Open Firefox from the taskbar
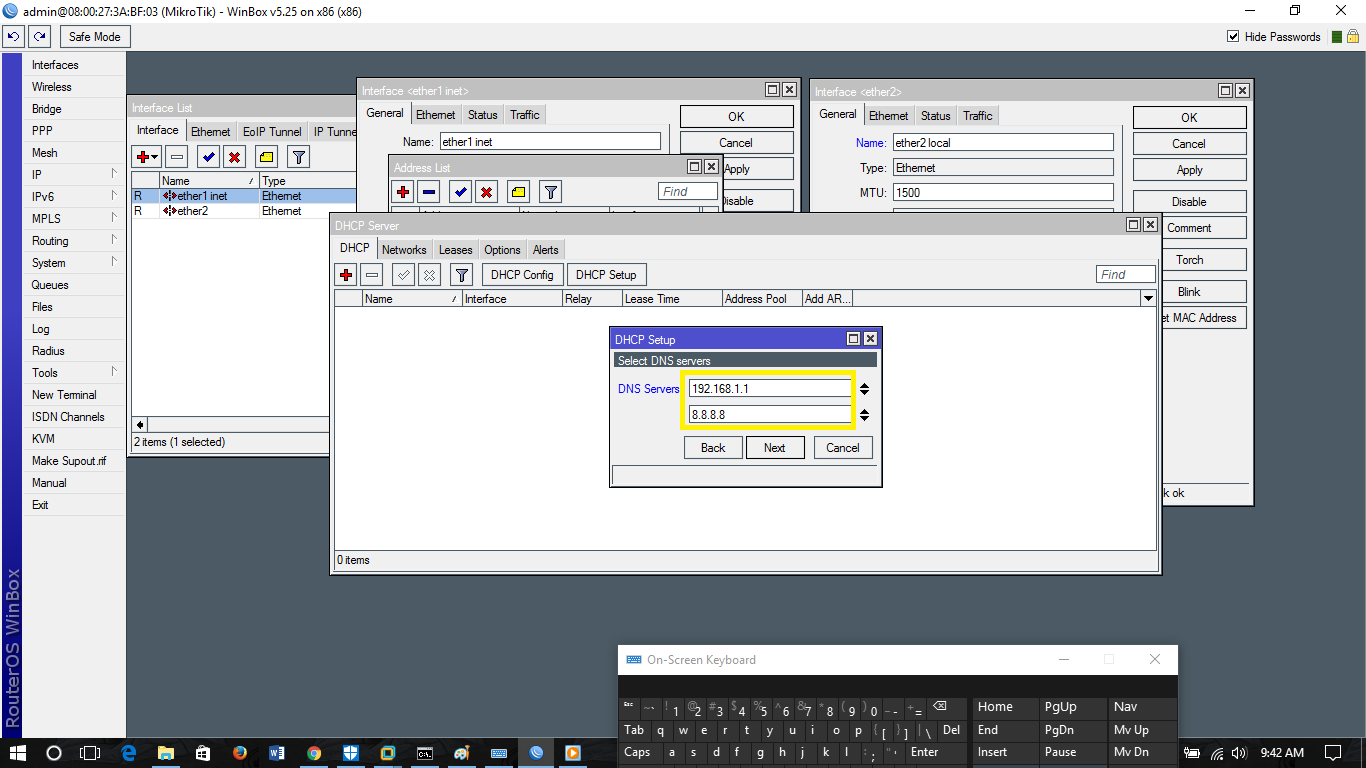The width and height of the screenshot is (1366, 768). [239, 753]
